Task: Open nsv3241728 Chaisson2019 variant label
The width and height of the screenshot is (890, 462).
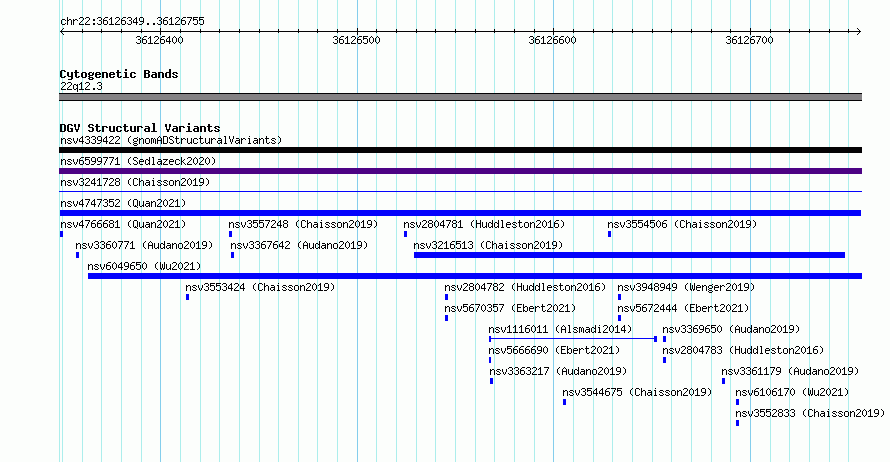Action: click(135, 182)
